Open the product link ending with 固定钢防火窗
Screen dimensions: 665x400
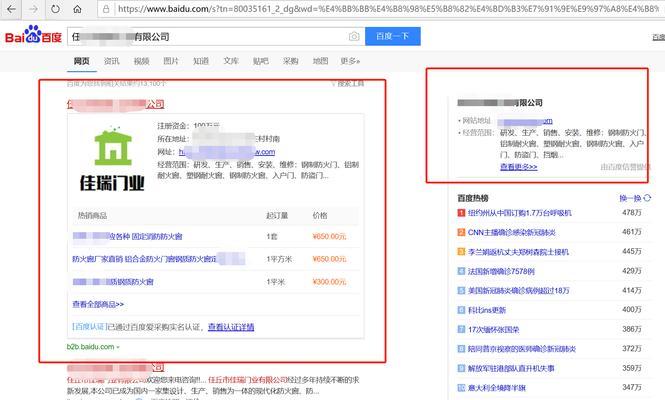[127, 236]
